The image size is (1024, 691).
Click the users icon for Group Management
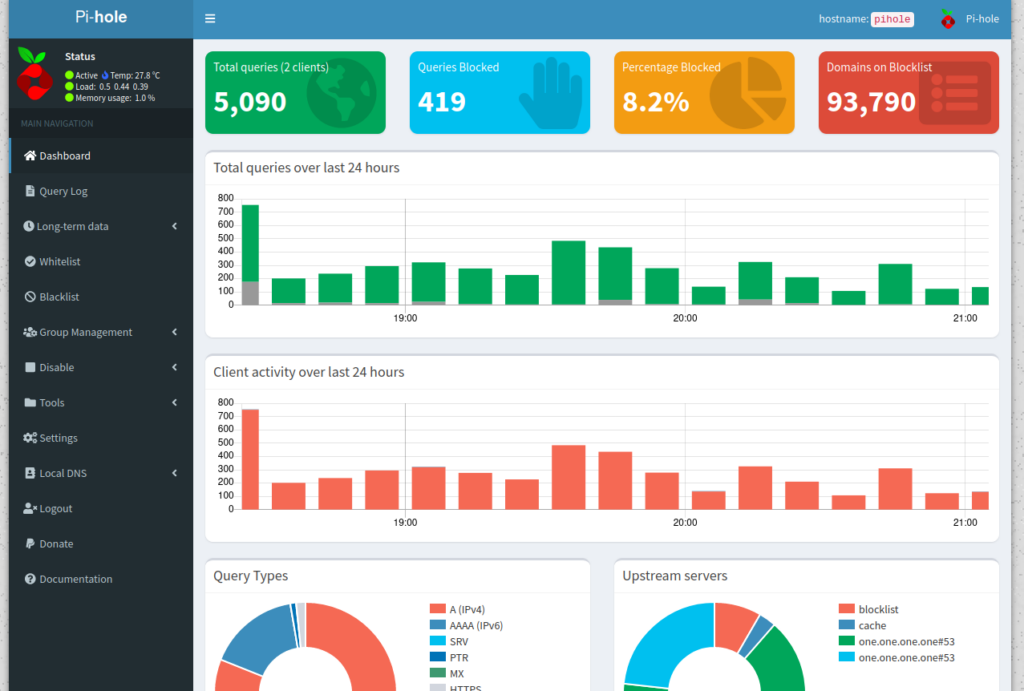click(x=30, y=332)
